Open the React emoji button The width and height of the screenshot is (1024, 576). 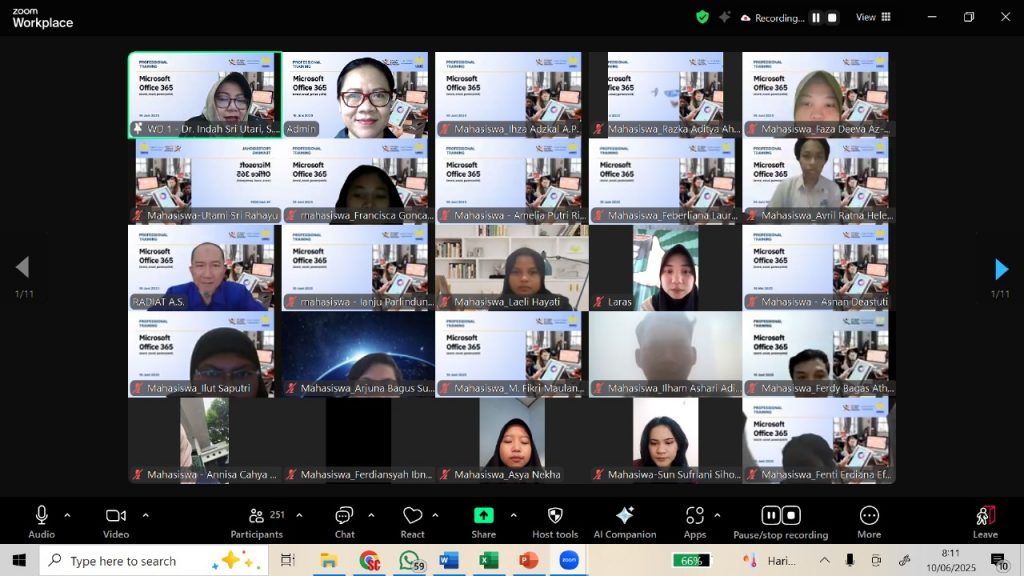point(412,520)
